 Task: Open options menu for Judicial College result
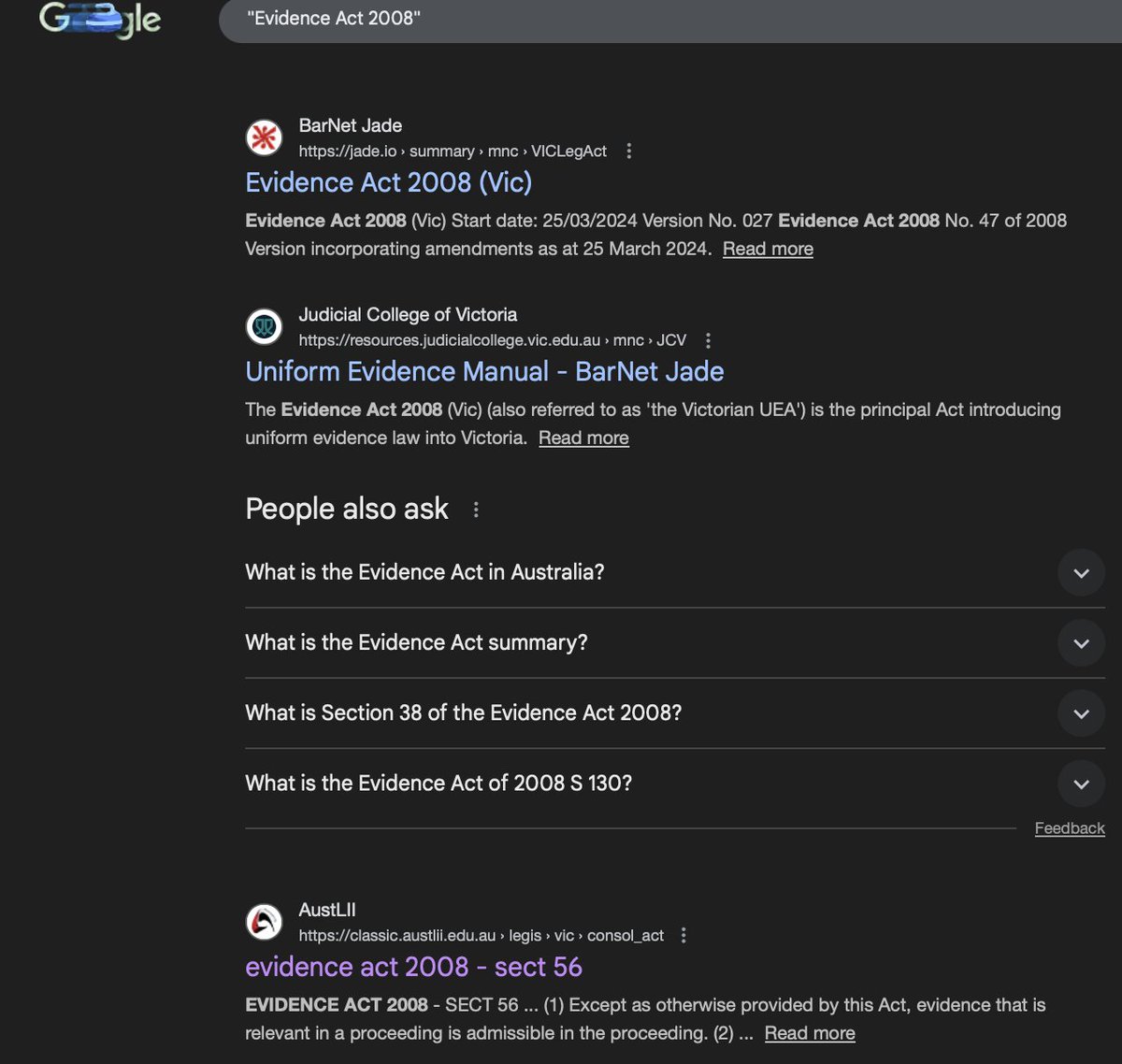(708, 340)
